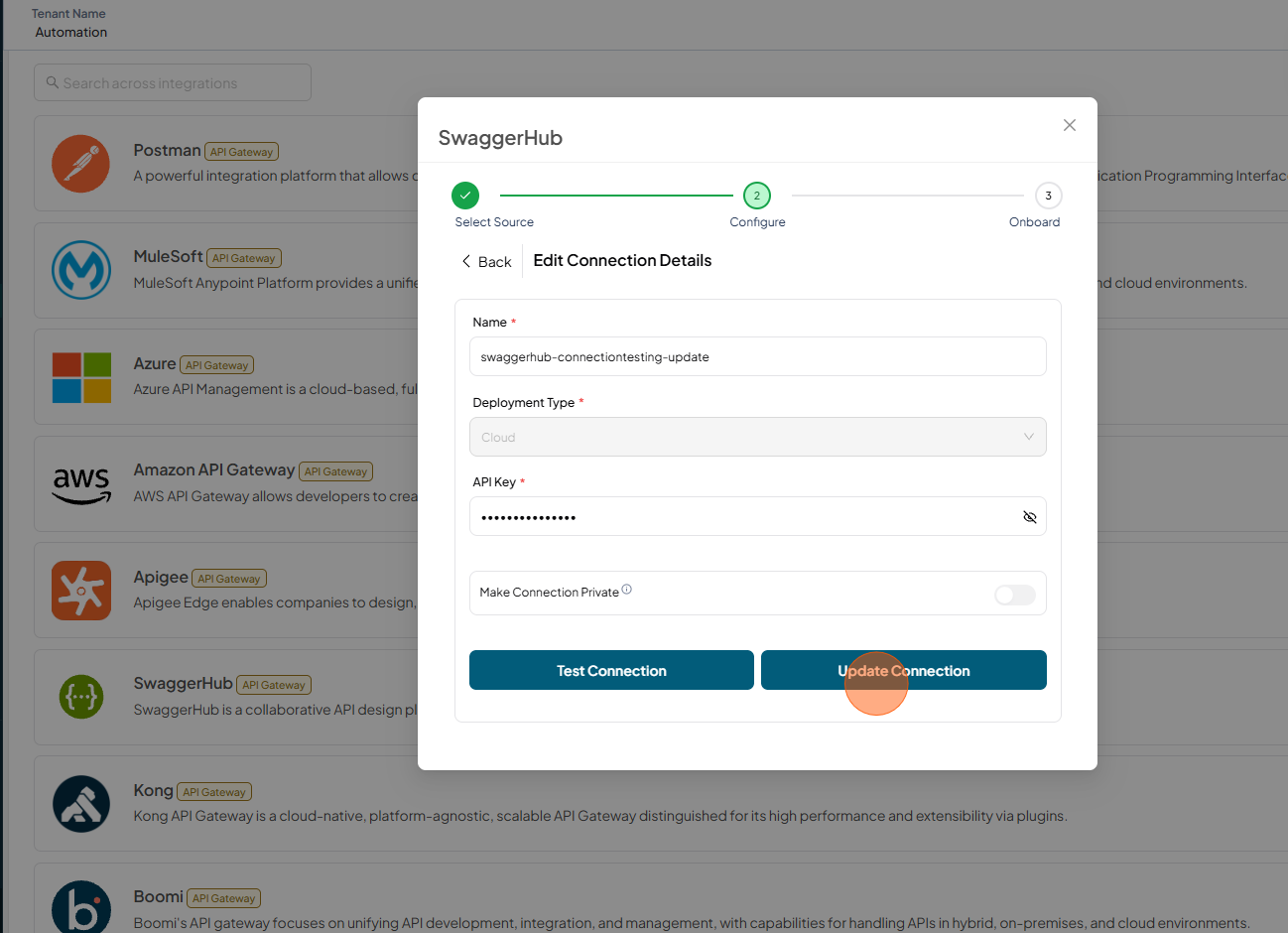The image size is (1288, 933).
Task: Click the green SwaggerHub braces icon
Action: (81, 697)
